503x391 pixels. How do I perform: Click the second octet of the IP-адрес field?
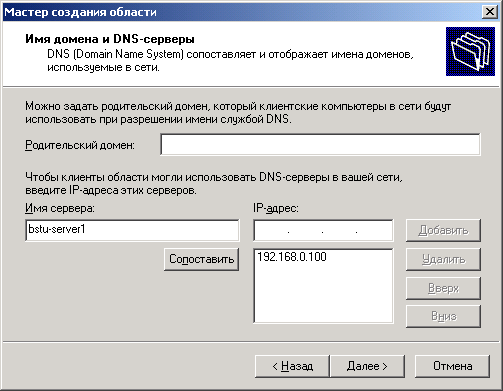pos(305,231)
